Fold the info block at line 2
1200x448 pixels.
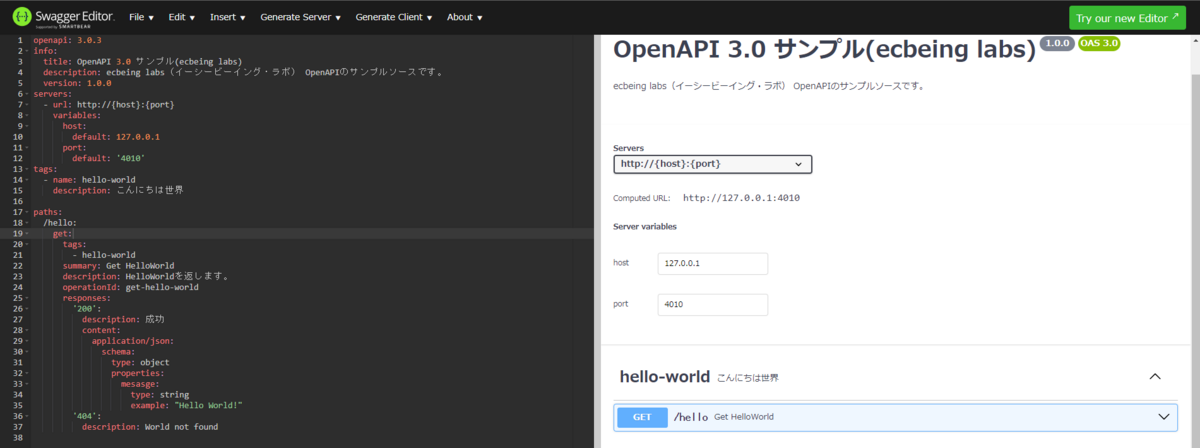click(x=27, y=50)
